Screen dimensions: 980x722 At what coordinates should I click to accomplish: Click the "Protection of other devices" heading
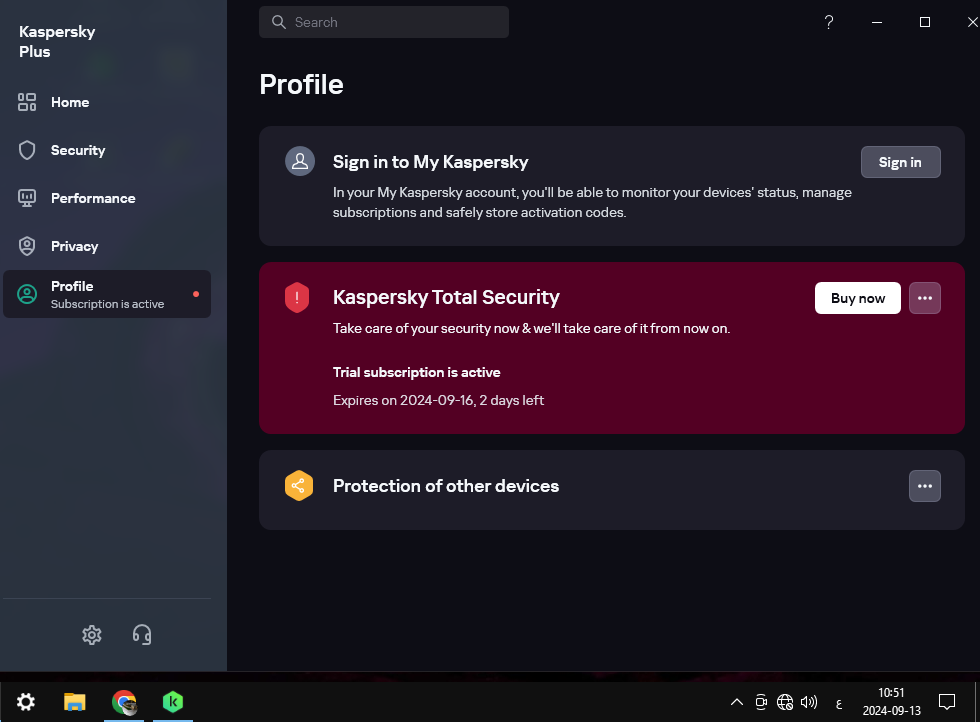446,486
